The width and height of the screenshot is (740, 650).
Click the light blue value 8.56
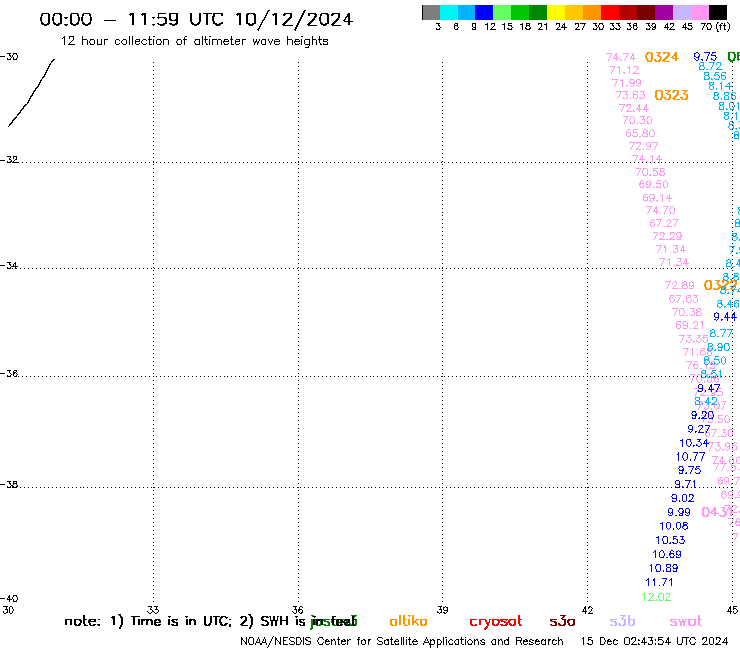click(x=715, y=76)
